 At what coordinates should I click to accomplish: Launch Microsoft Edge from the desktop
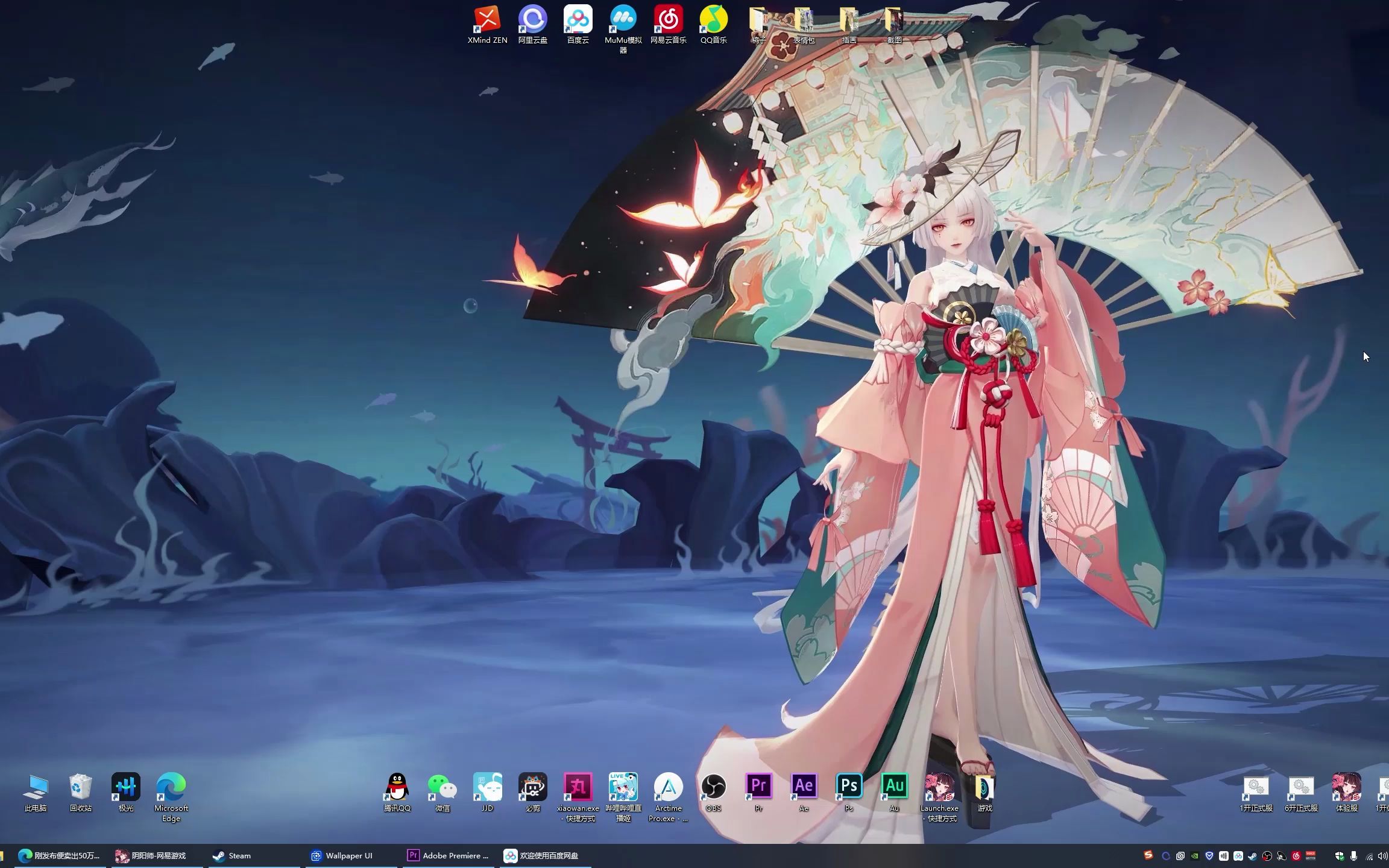(x=171, y=798)
